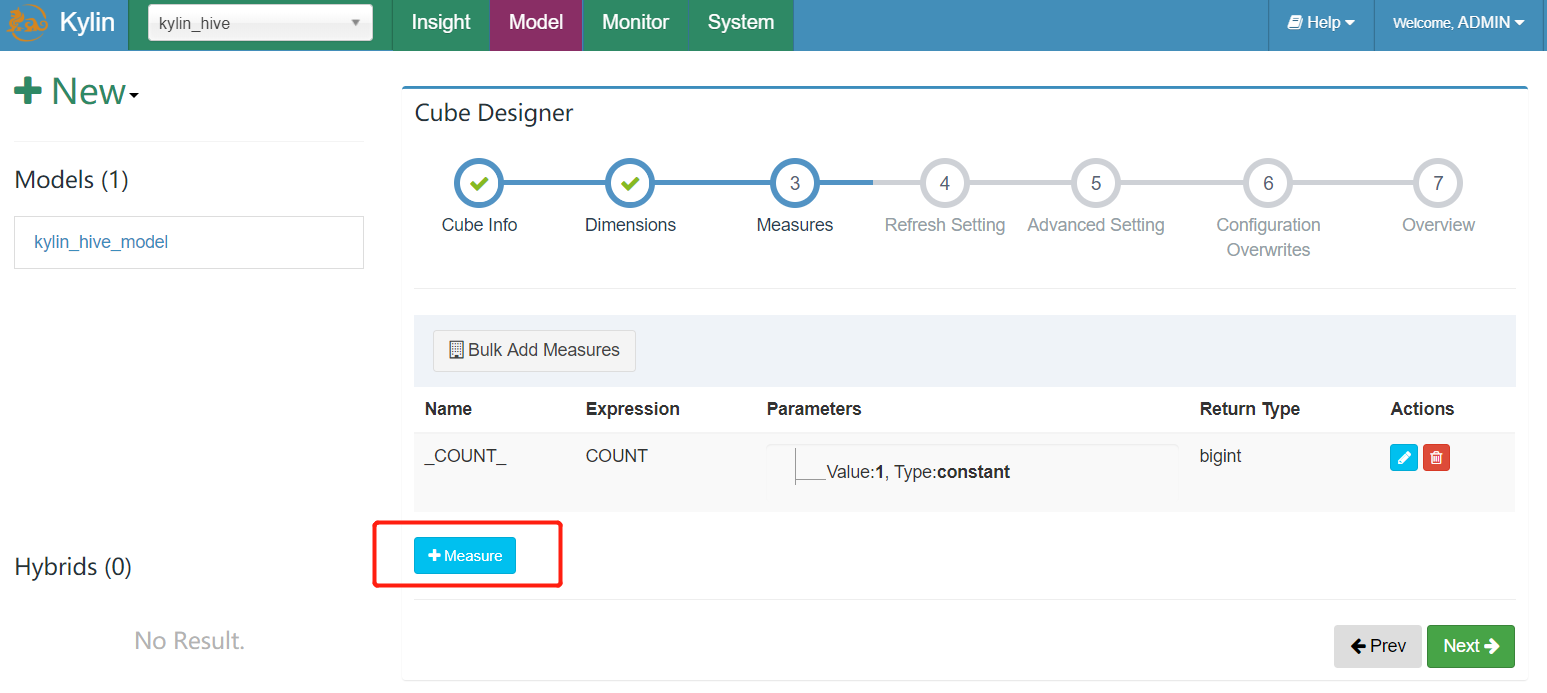Click the Actions column header
The width and height of the screenshot is (1547, 693).
click(x=1422, y=409)
